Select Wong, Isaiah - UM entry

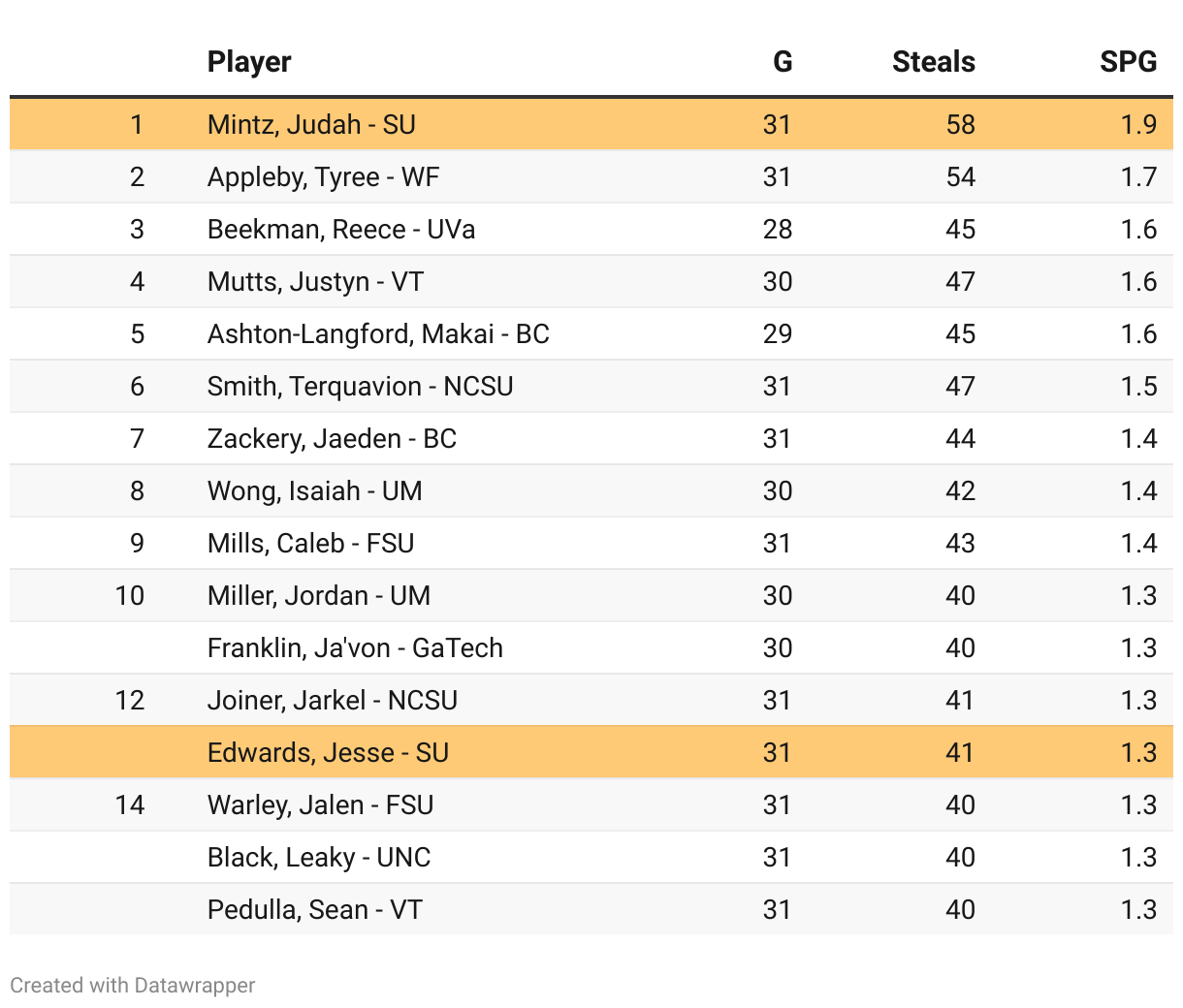pyautogui.click(x=314, y=491)
